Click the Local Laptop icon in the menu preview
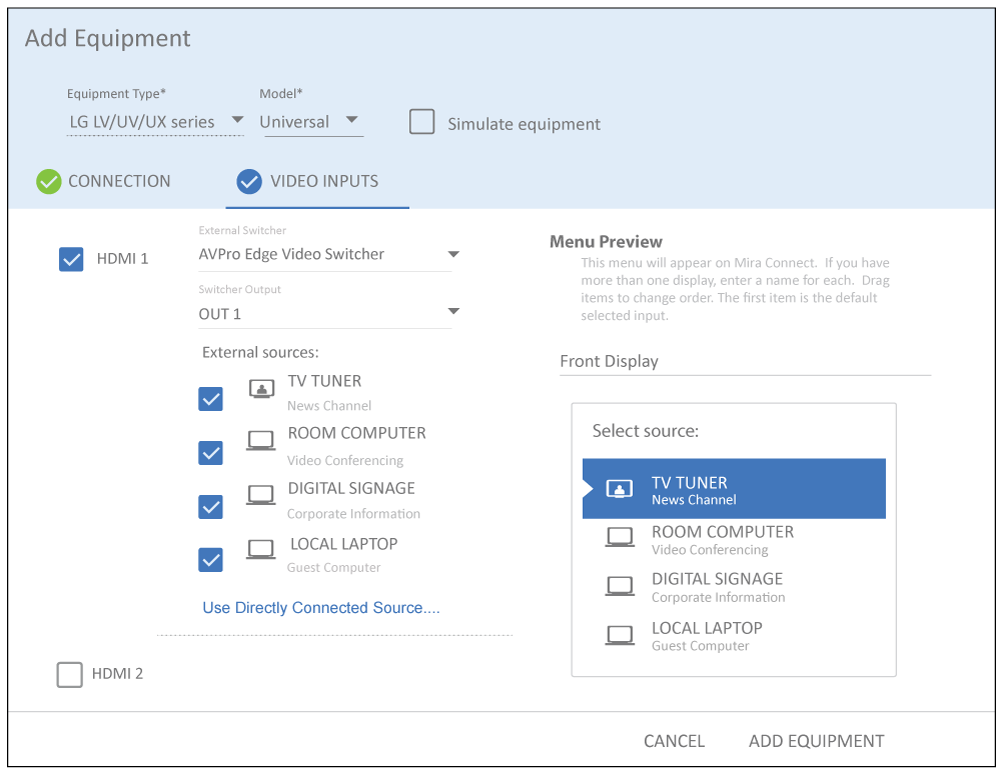 pyautogui.click(x=620, y=635)
